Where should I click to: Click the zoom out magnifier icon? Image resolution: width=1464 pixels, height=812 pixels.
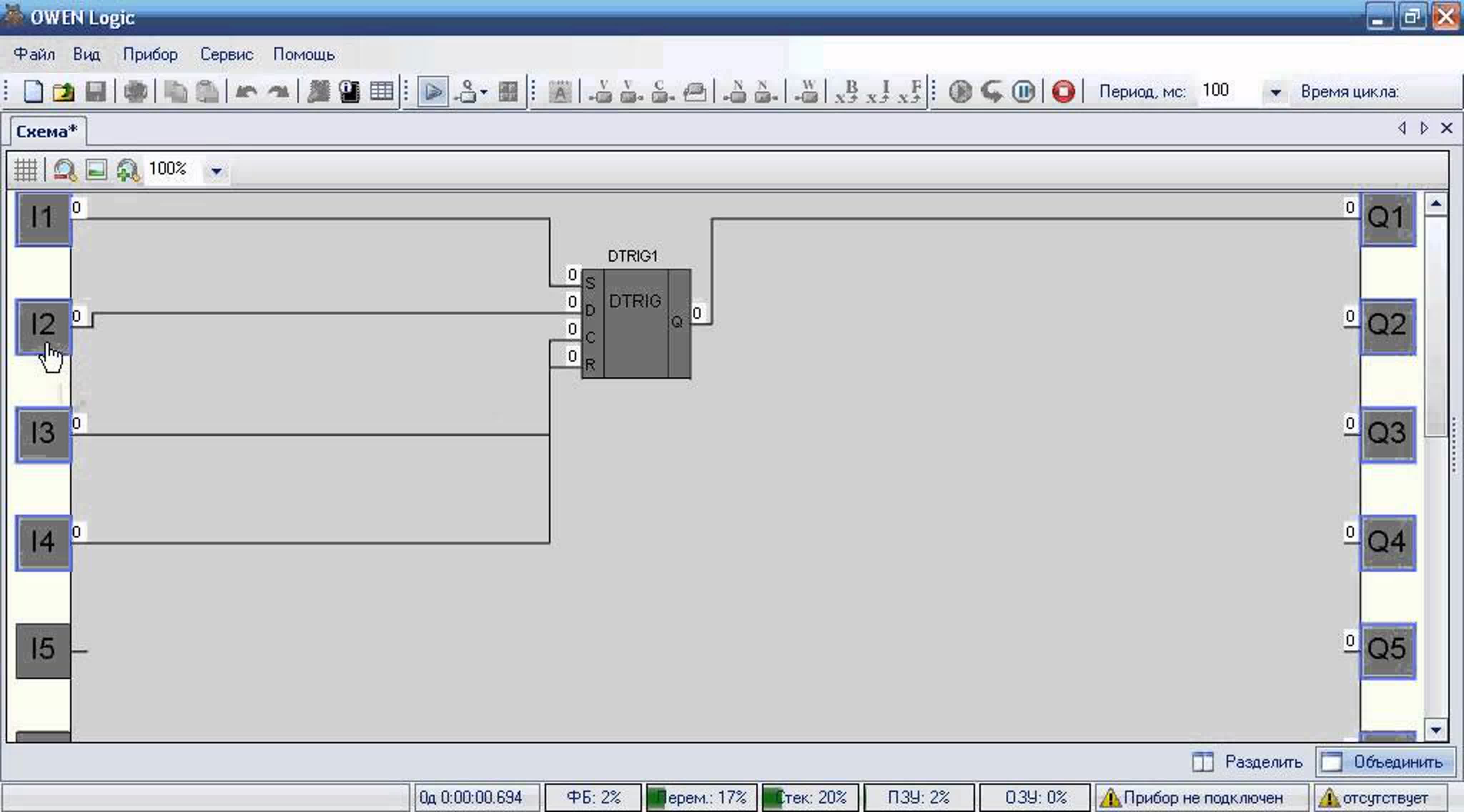coord(65,170)
